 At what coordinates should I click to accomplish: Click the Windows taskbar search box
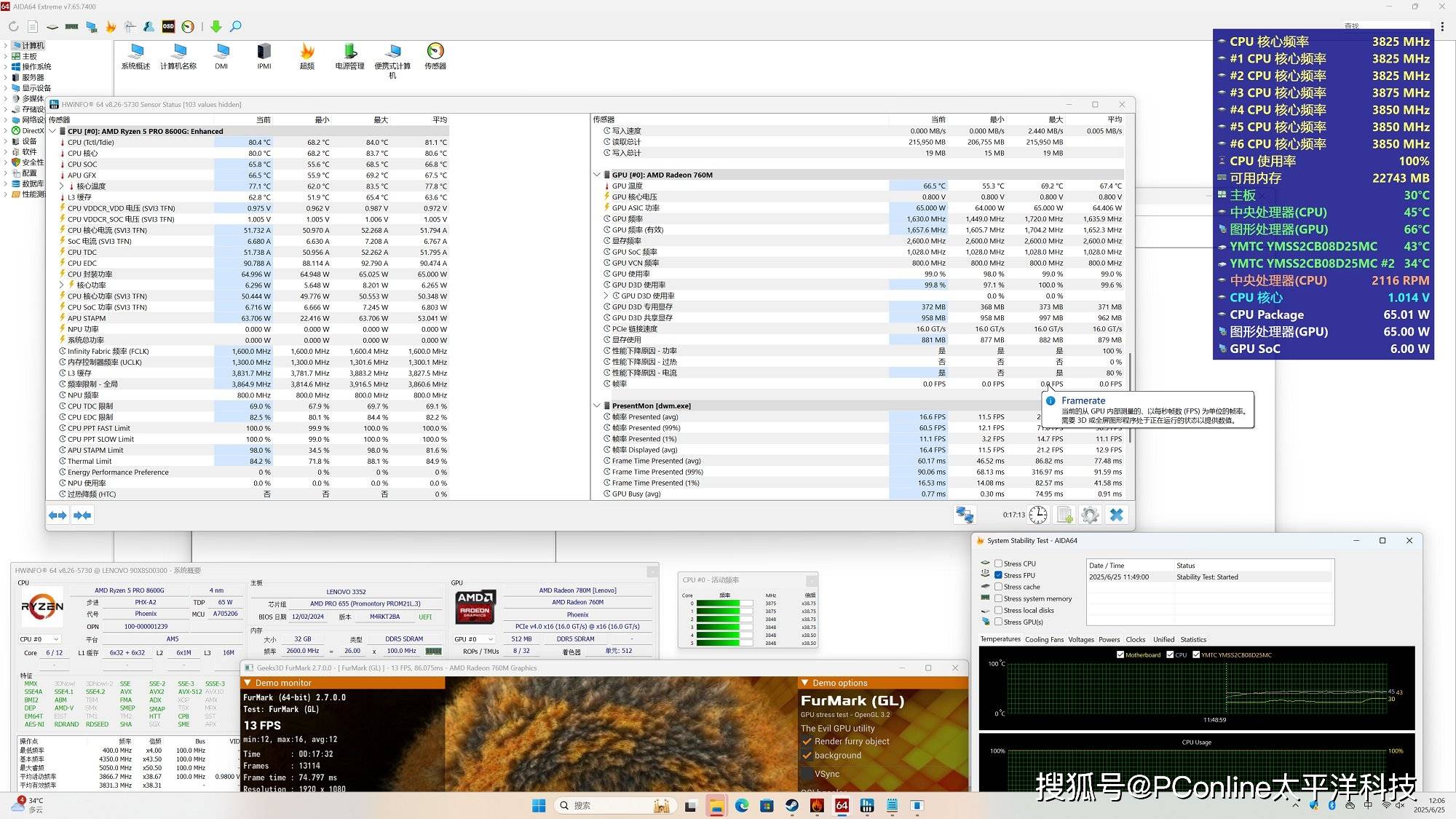[604, 805]
